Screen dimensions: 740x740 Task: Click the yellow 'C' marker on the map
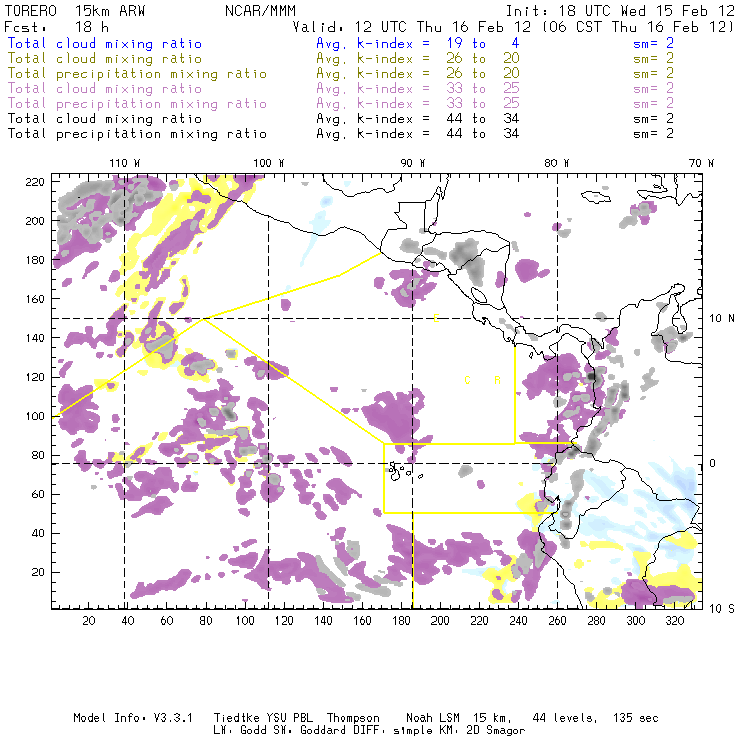(x=467, y=380)
